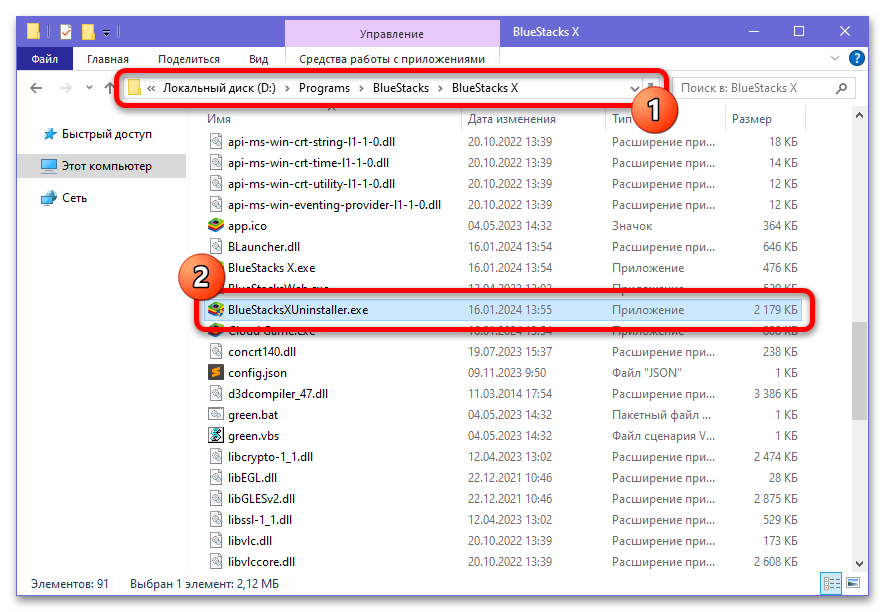Image resolution: width=885 pixels, height=612 pixels.
Task: Open the recent locations dropdown arrow
Action: 89,88
